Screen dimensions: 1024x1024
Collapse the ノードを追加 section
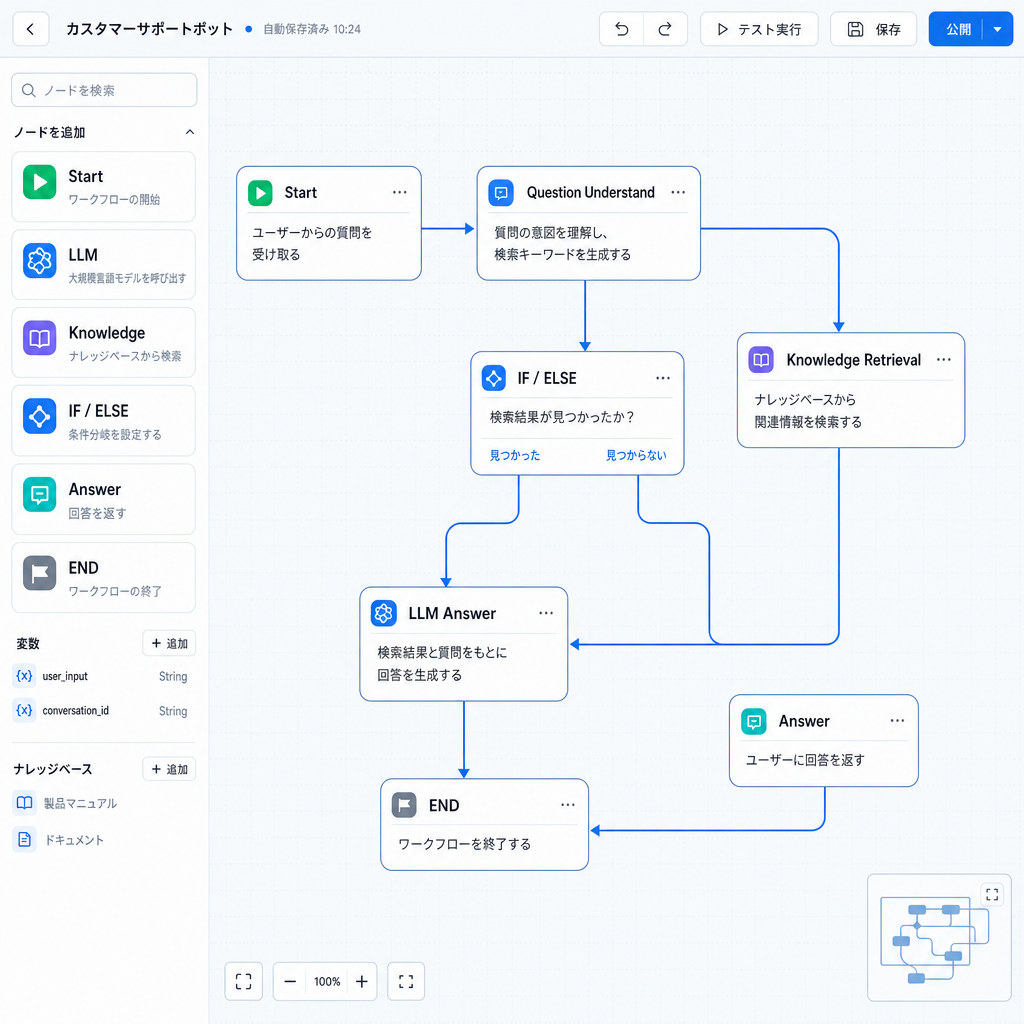(189, 132)
